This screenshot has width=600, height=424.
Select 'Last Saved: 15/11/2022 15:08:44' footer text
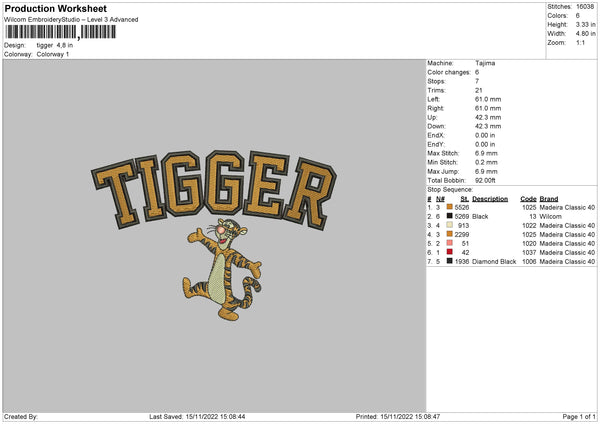click(197, 417)
